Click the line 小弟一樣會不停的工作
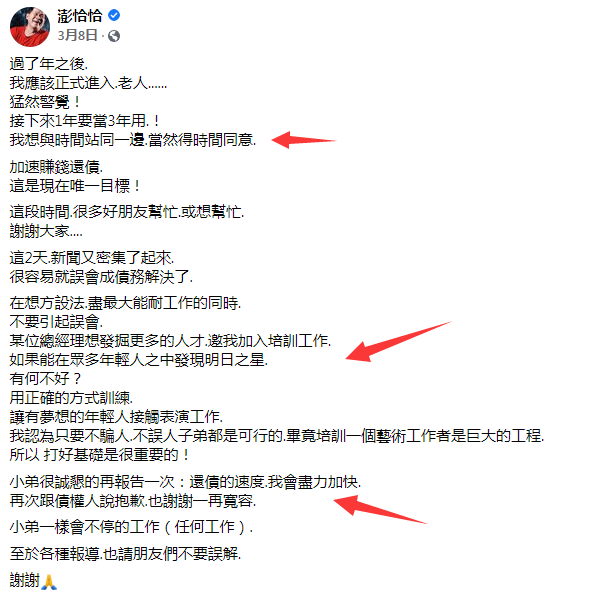The image size is (612, 597). pyautogui.click(x=132, y=527)
